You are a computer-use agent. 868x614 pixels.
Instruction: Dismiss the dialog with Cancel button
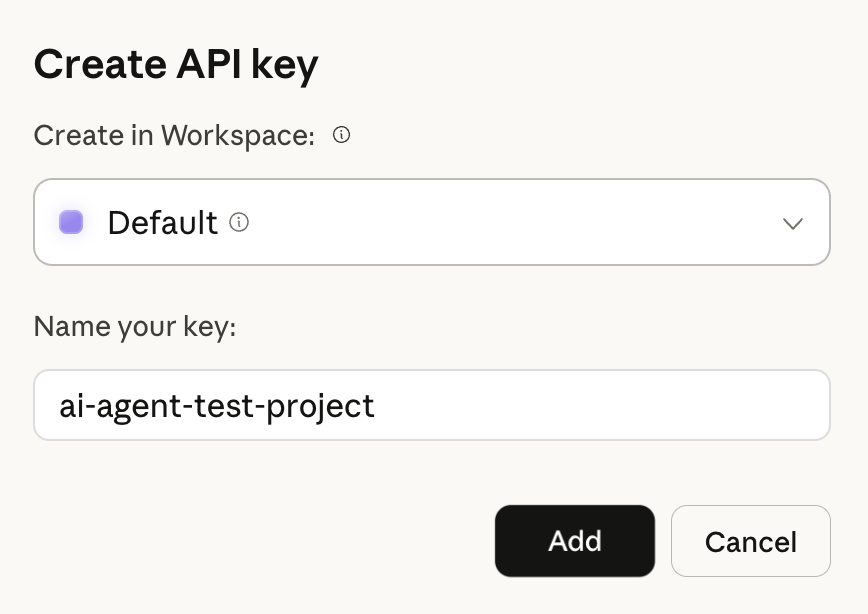(x=750, y=541)
